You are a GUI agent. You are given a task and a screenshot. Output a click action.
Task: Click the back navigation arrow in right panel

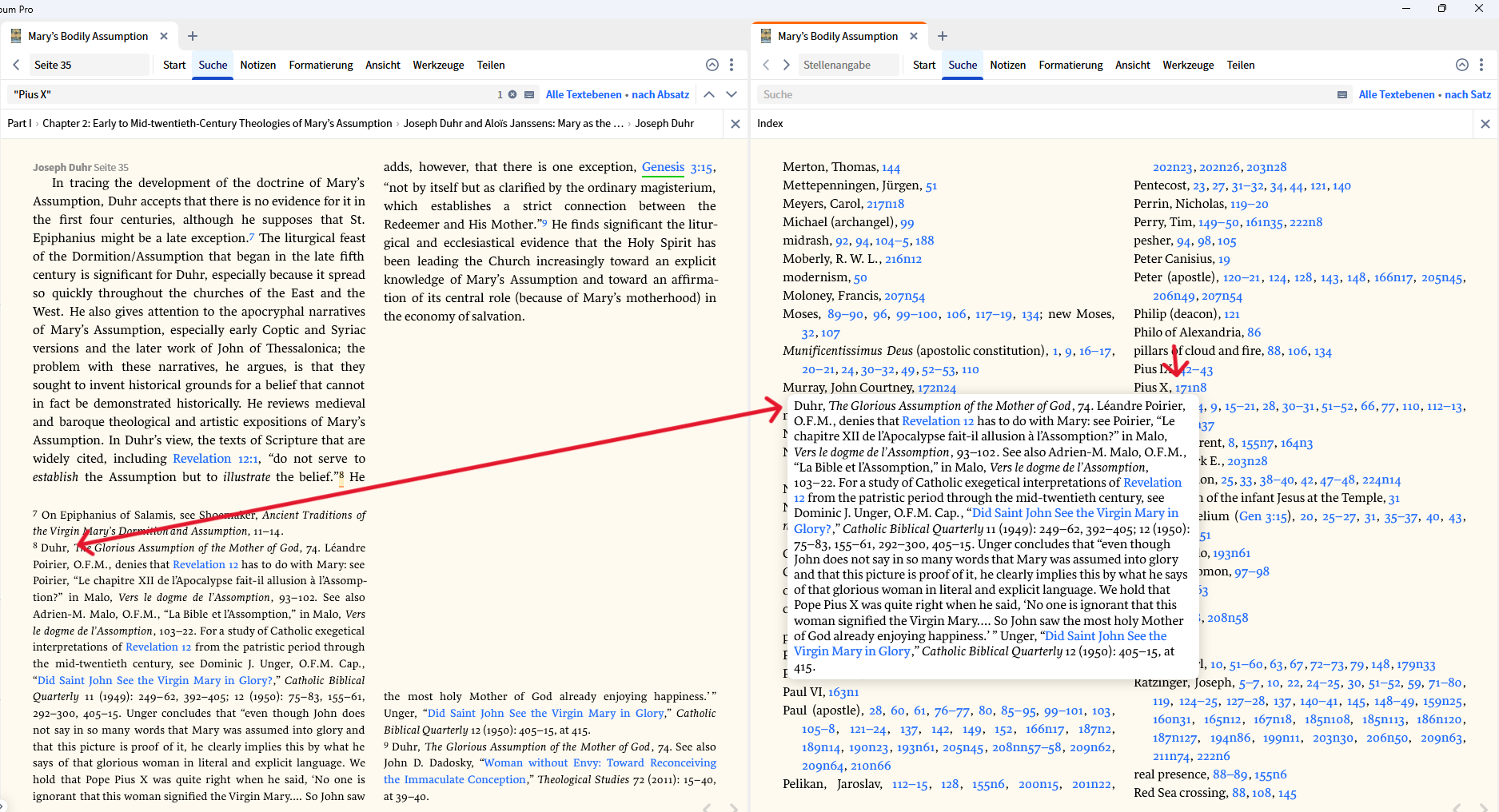(766, 65)
